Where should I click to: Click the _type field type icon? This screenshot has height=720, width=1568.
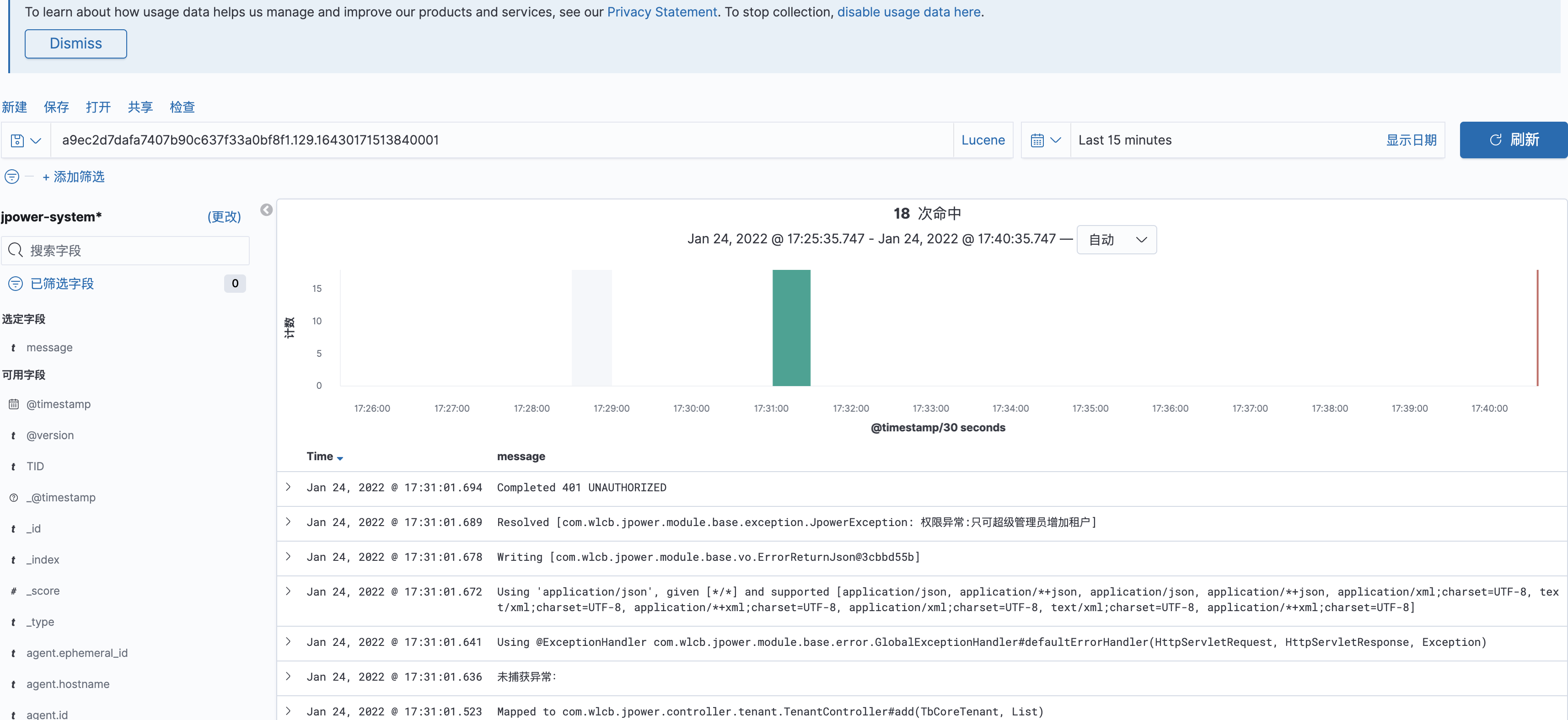click(x=13, y=622)
